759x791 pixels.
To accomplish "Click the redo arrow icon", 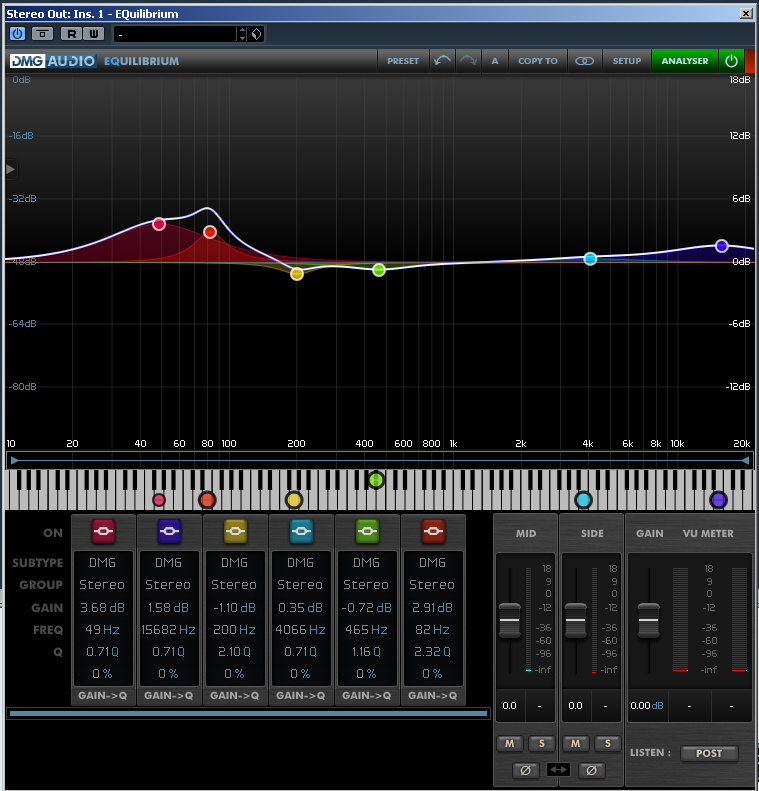I will pos(468,61).
